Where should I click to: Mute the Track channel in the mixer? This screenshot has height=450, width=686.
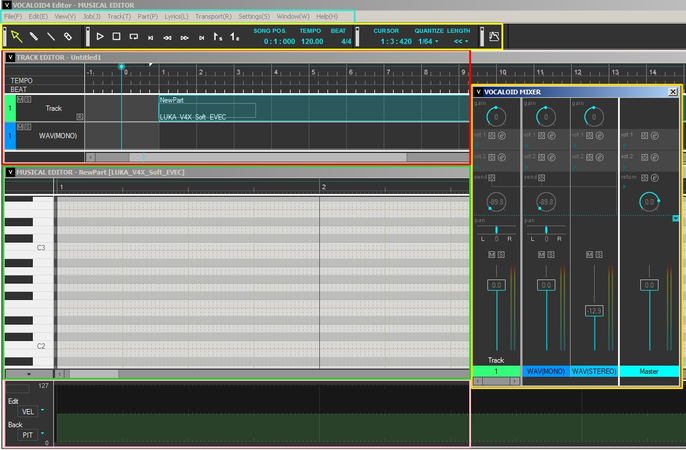point(492,255)
